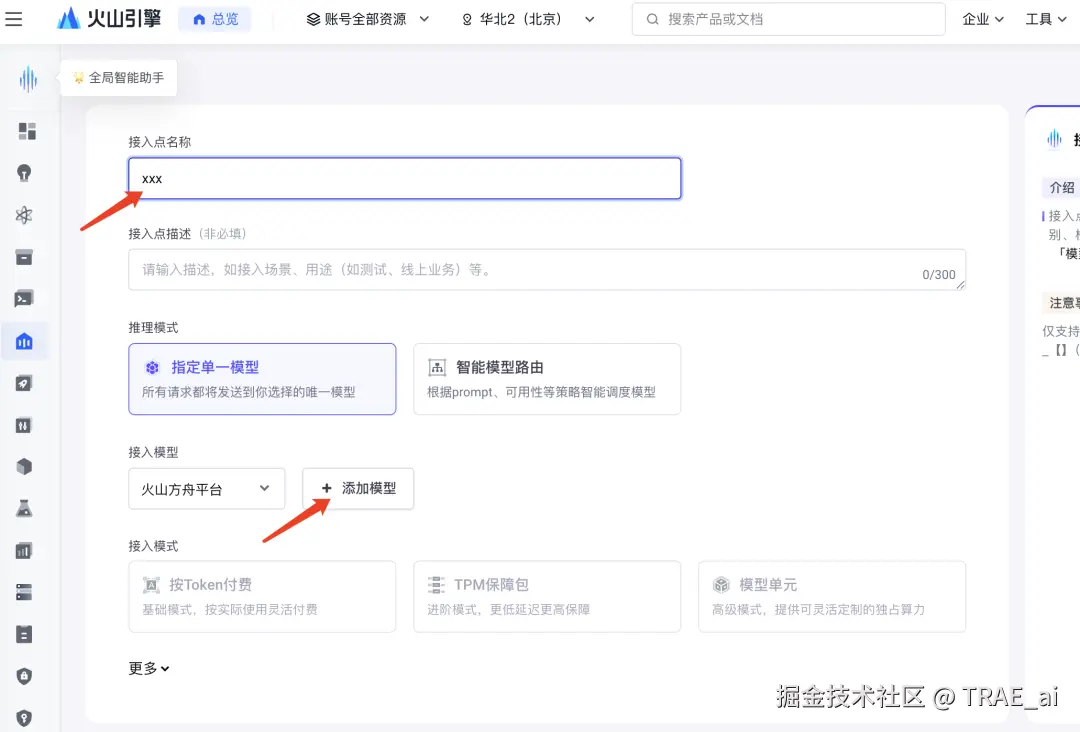Viewport: 1080px width, 732px height.
Task: Click the 介绍 tag in the right panel
Action: tap(1061, 187)
